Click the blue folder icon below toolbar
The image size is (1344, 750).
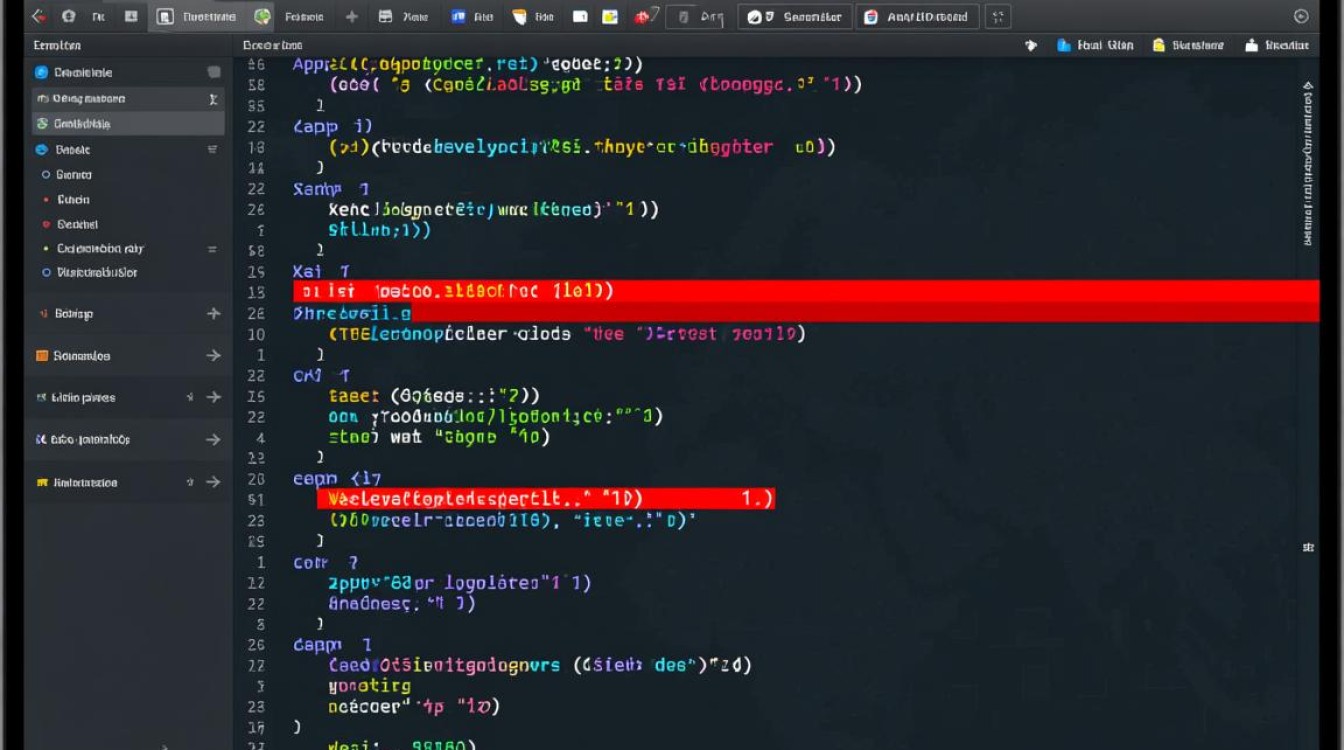[1064, 45]
